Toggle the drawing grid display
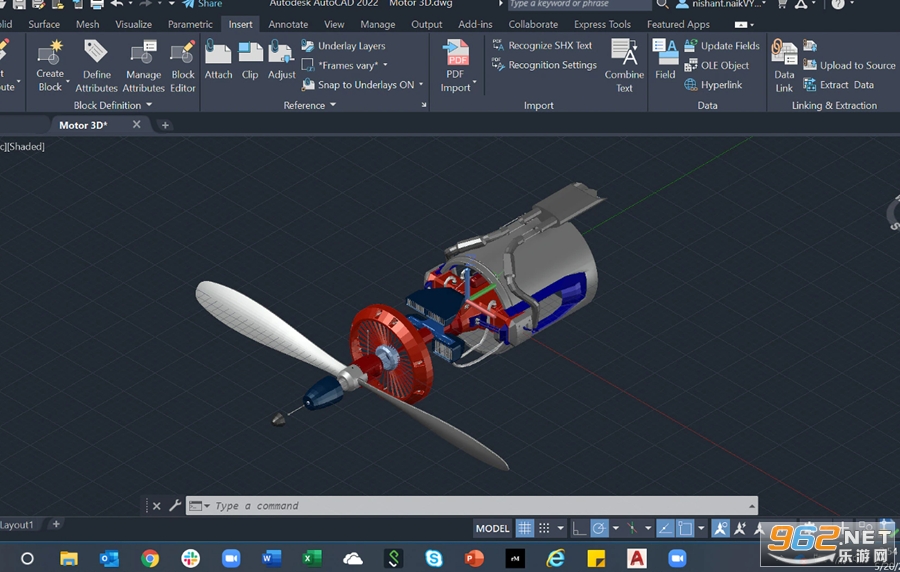The image size is (900, 572). pos(525,528)
